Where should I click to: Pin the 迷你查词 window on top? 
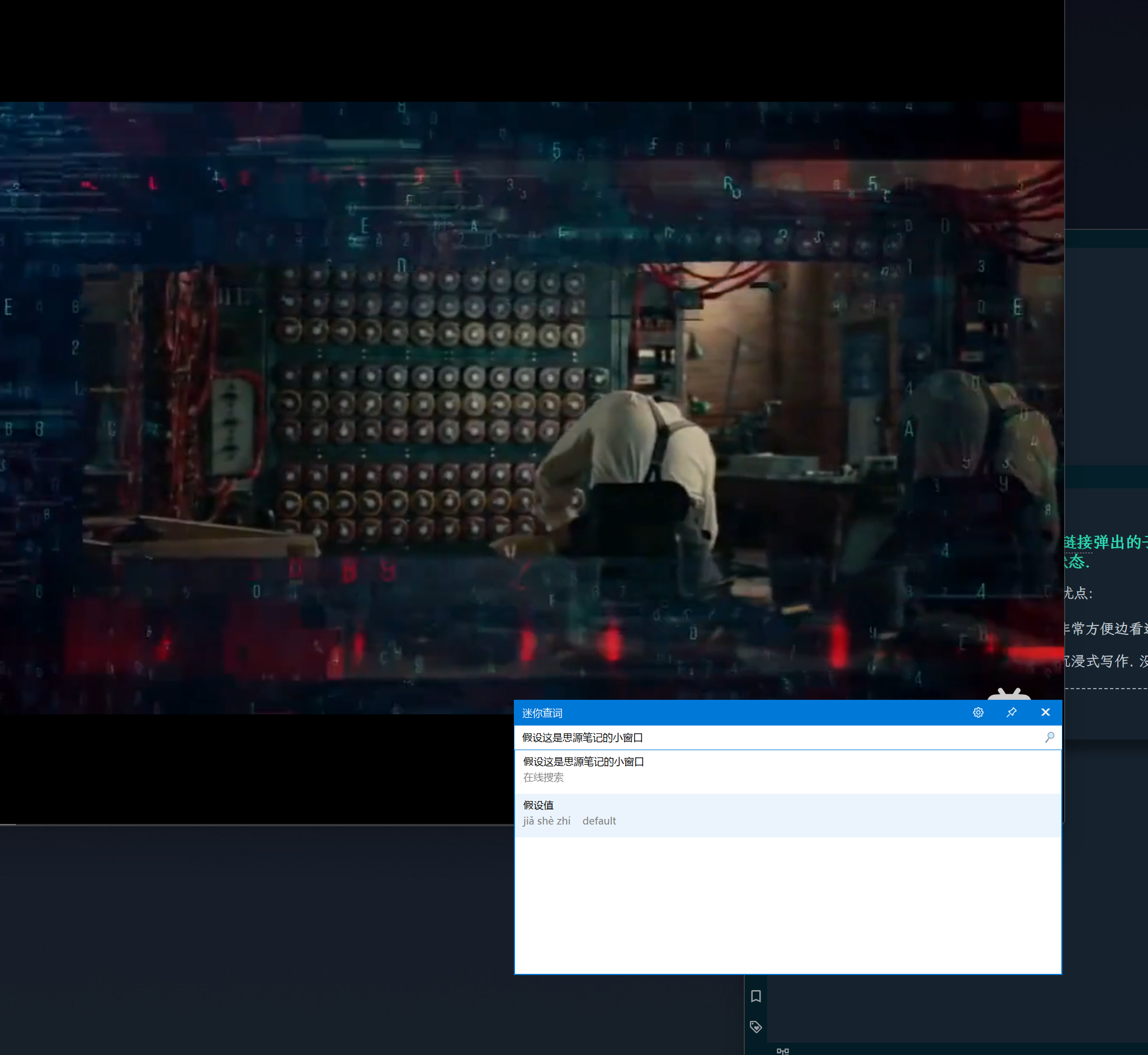click(1011, 713)
